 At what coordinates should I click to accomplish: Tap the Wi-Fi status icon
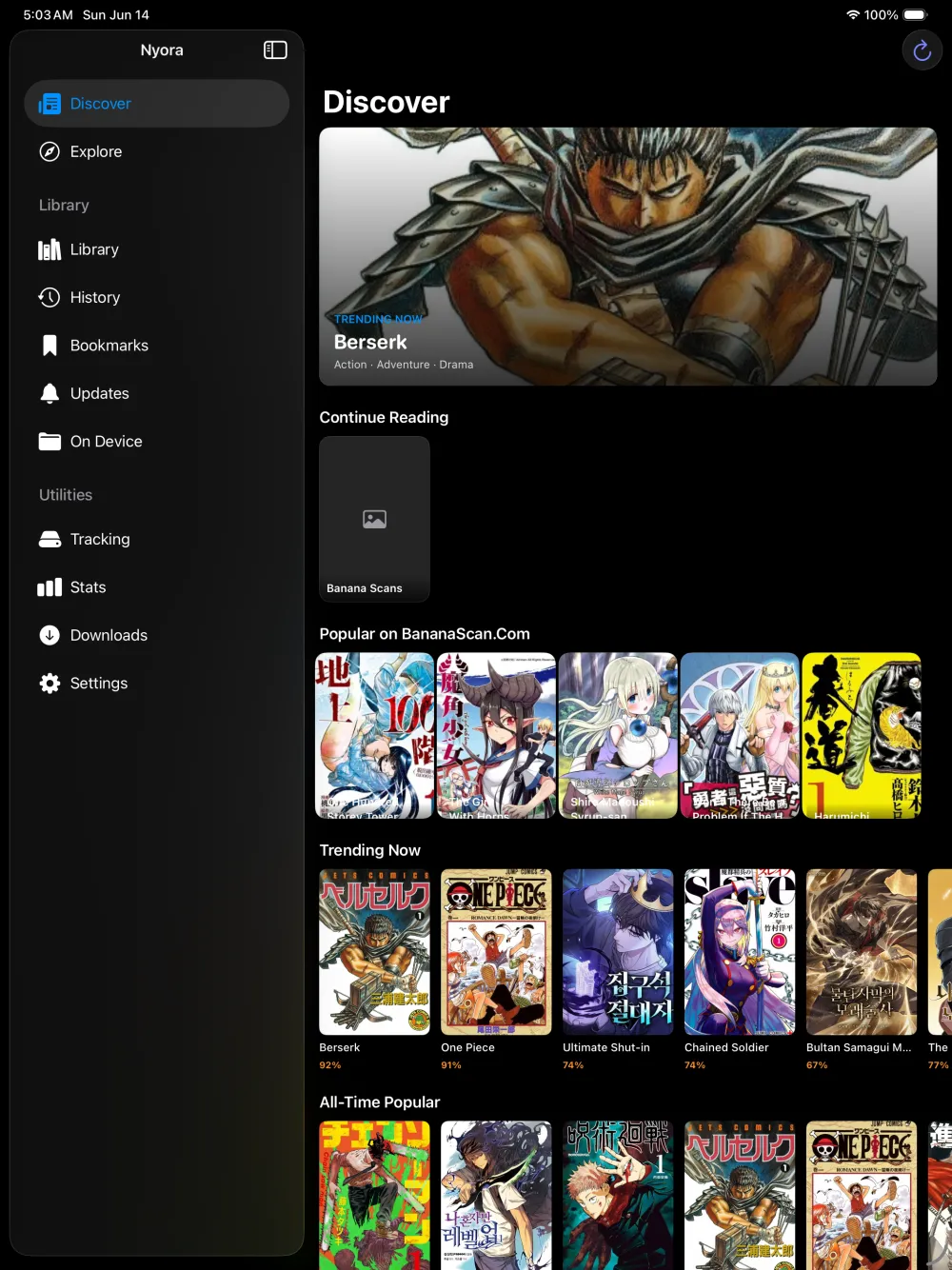point(853,15)
